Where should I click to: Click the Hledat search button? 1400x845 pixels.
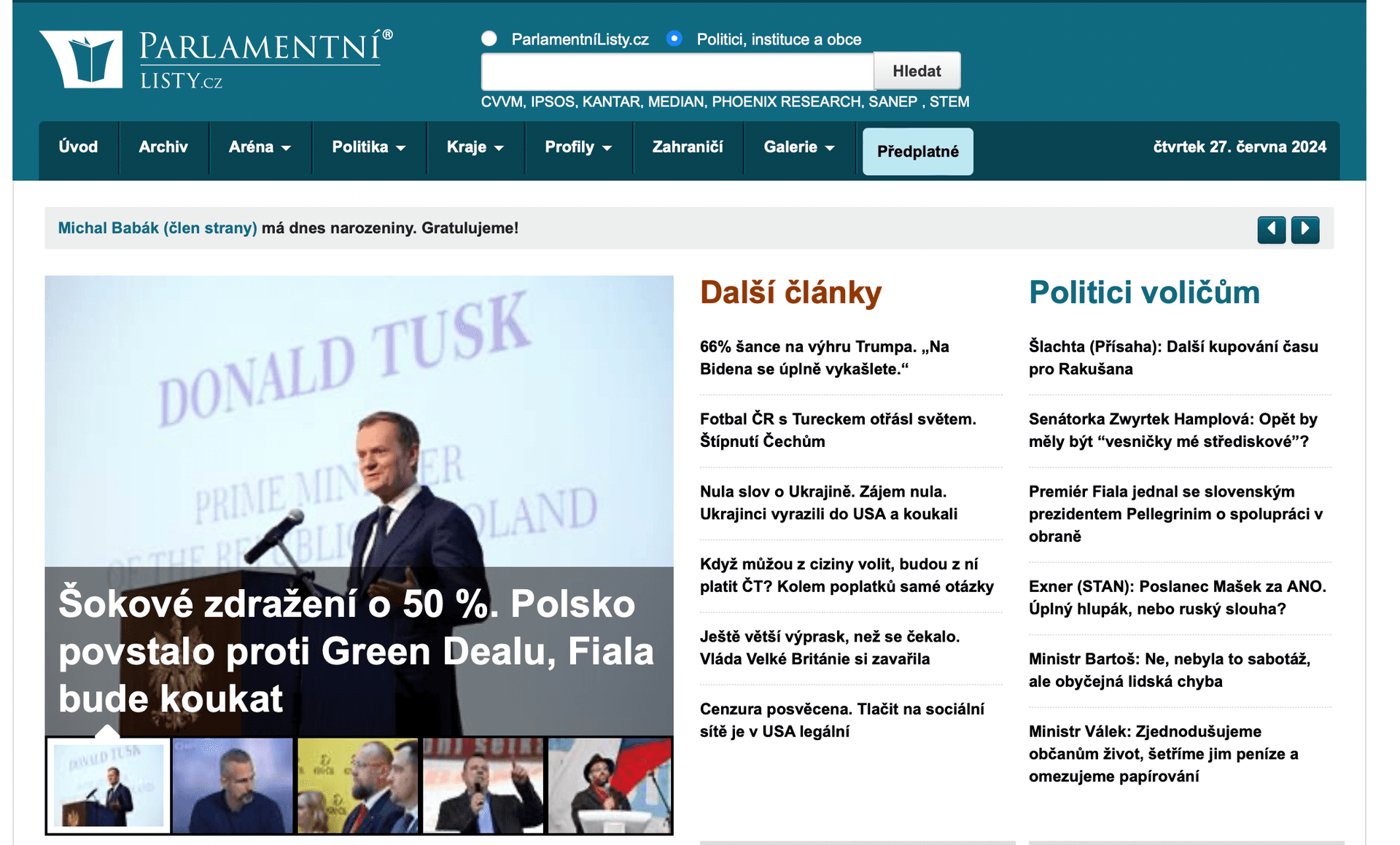point(917,71)
